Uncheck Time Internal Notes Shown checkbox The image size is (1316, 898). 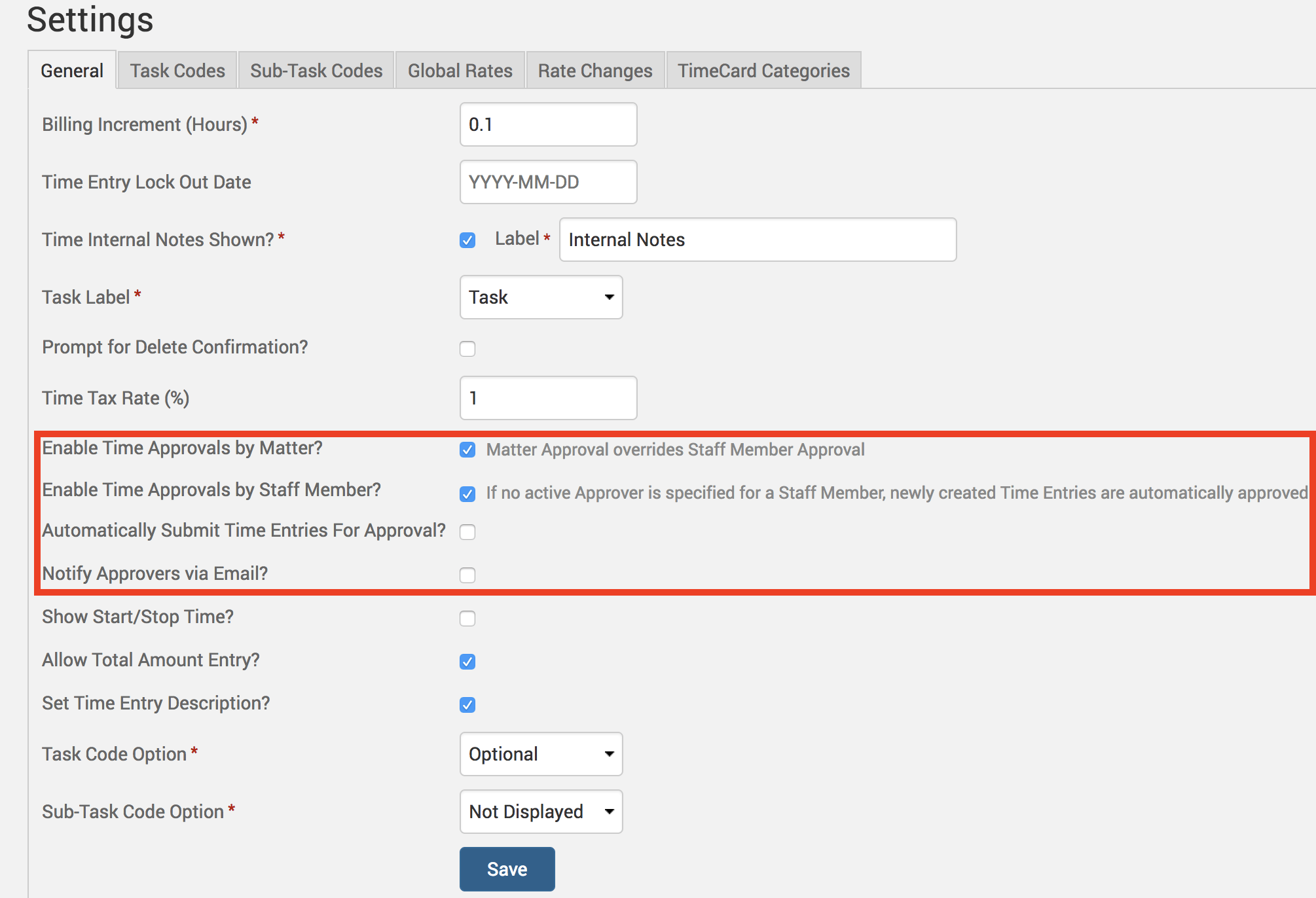(467, 240)
